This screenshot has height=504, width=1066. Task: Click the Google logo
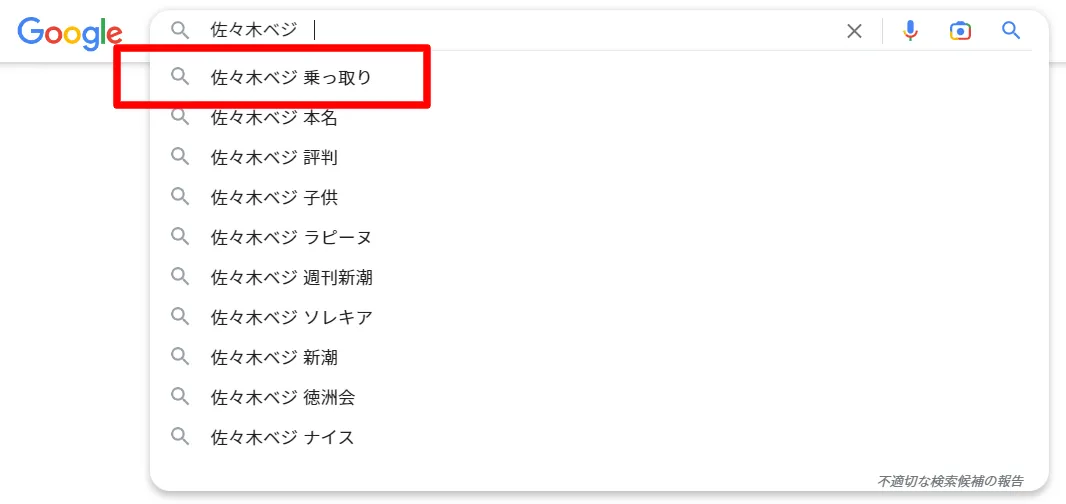(70, 33)
